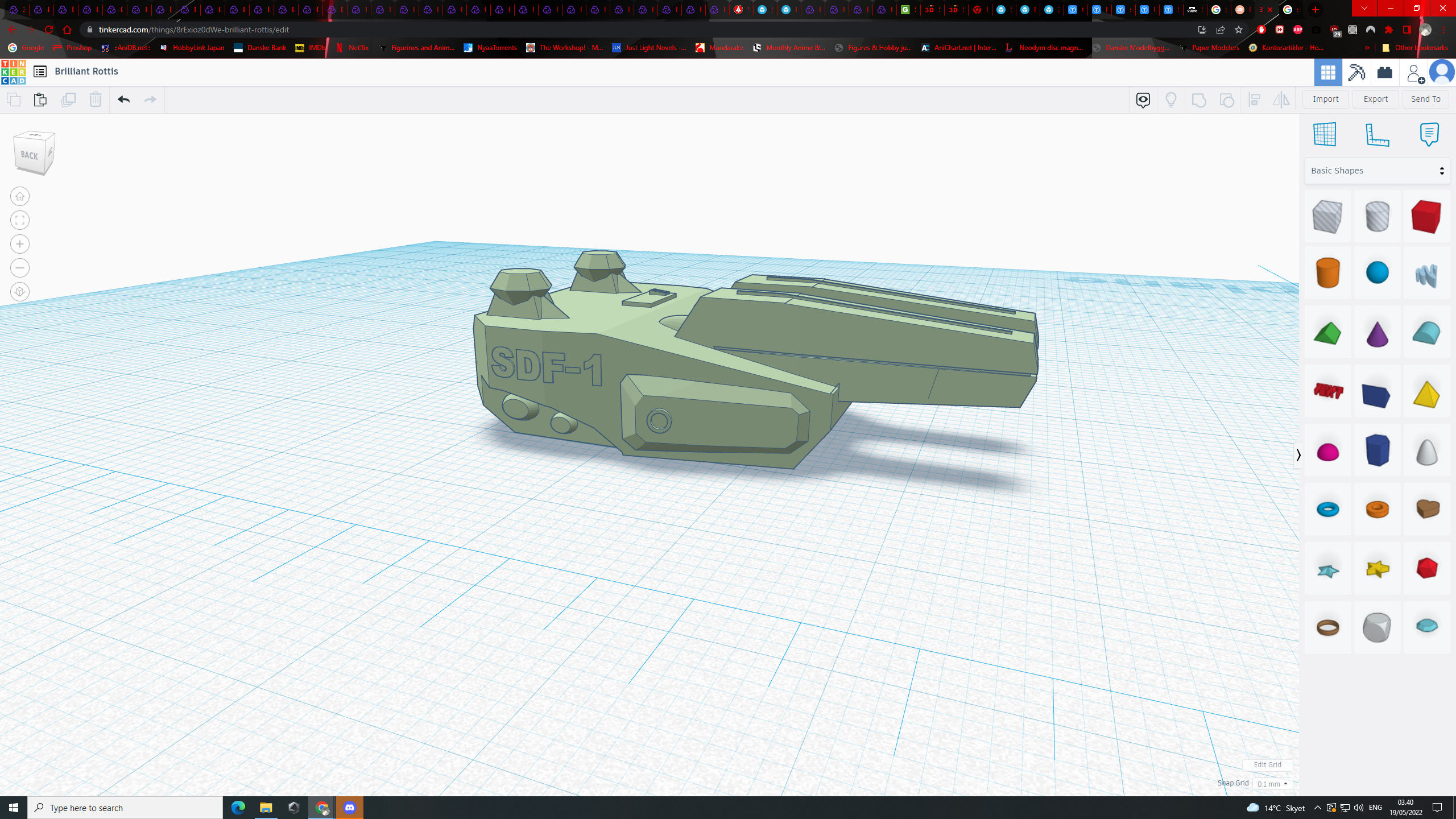Screen dimensions: 1456x819
Task: Zoom in with plus button
Action: pos(20,244)
